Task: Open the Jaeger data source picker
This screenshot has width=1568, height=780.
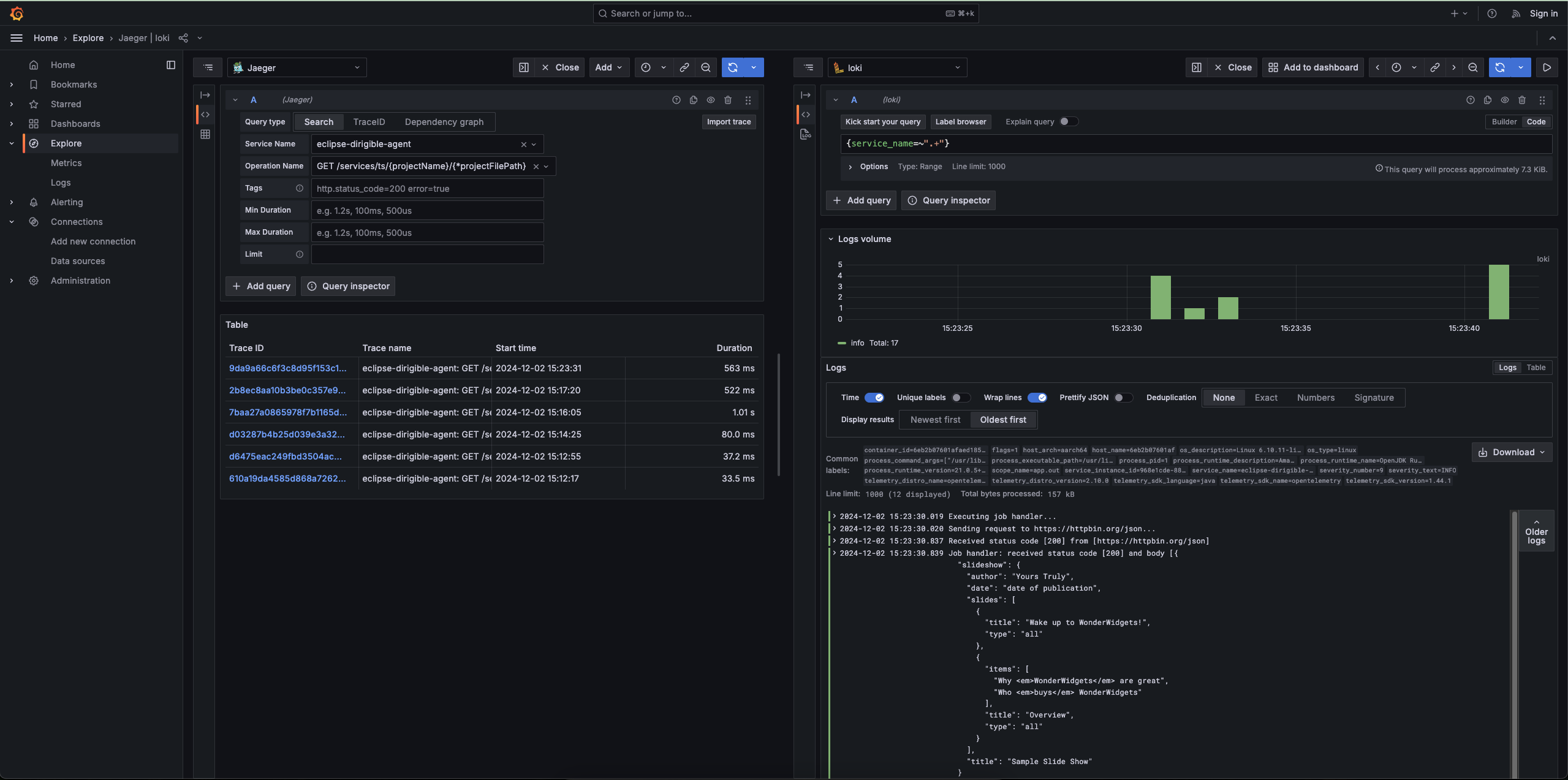Action: click(x=297, y=67)
